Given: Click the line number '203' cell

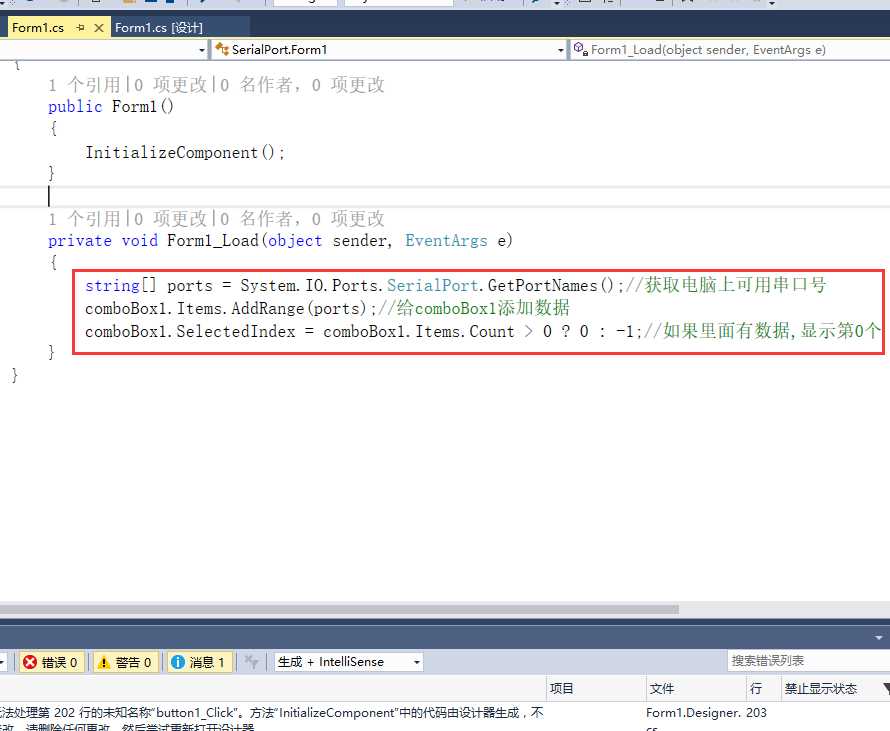Looking at the screenshot, I should coord(756,713).
